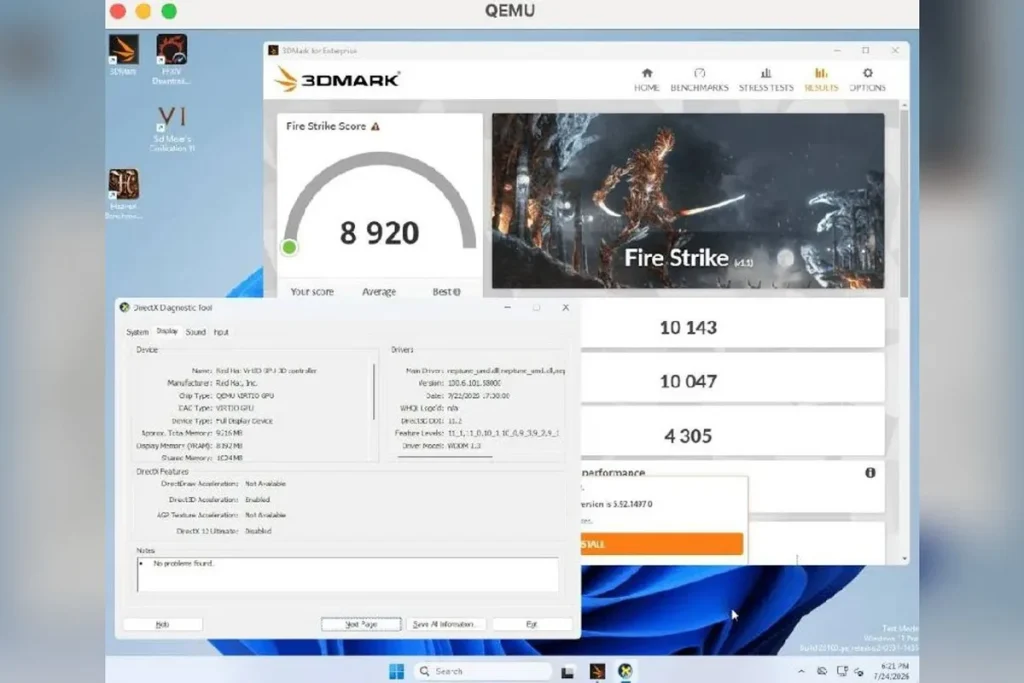Click the 'Average' label under the gauge
The height and width of the screenshot is (683, 1024).
point(379,292)
